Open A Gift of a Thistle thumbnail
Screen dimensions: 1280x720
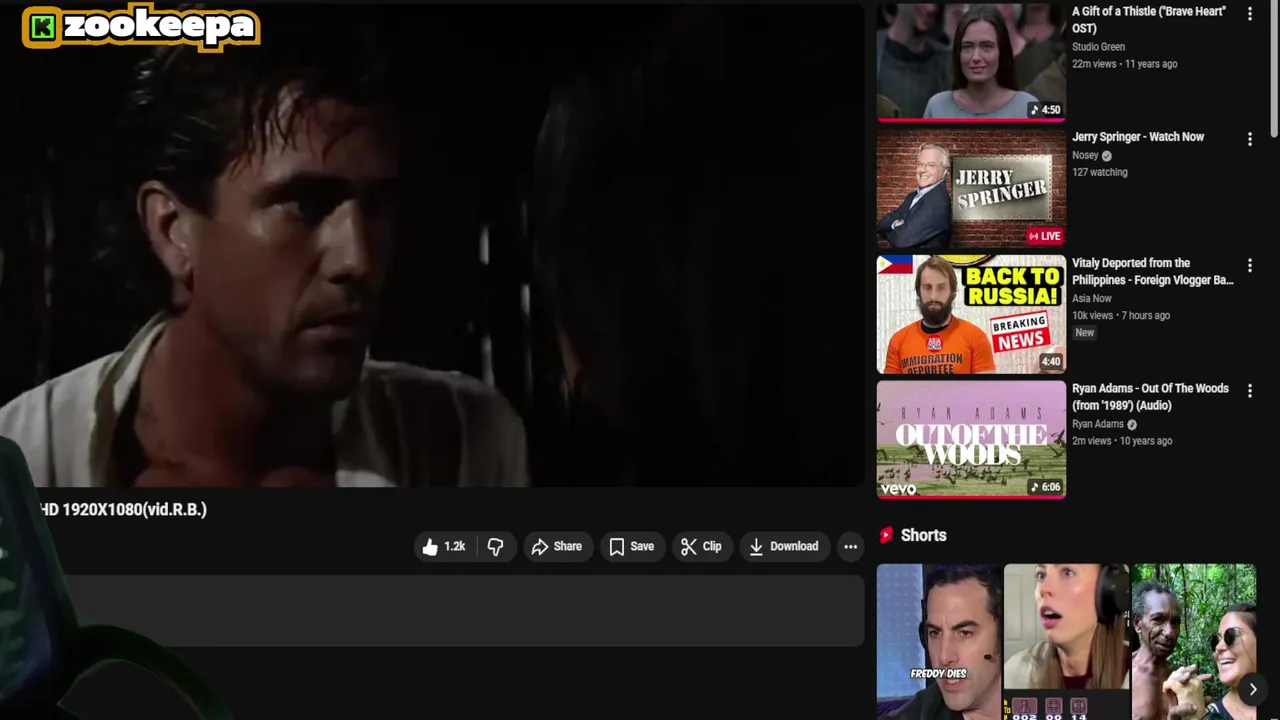971,62
